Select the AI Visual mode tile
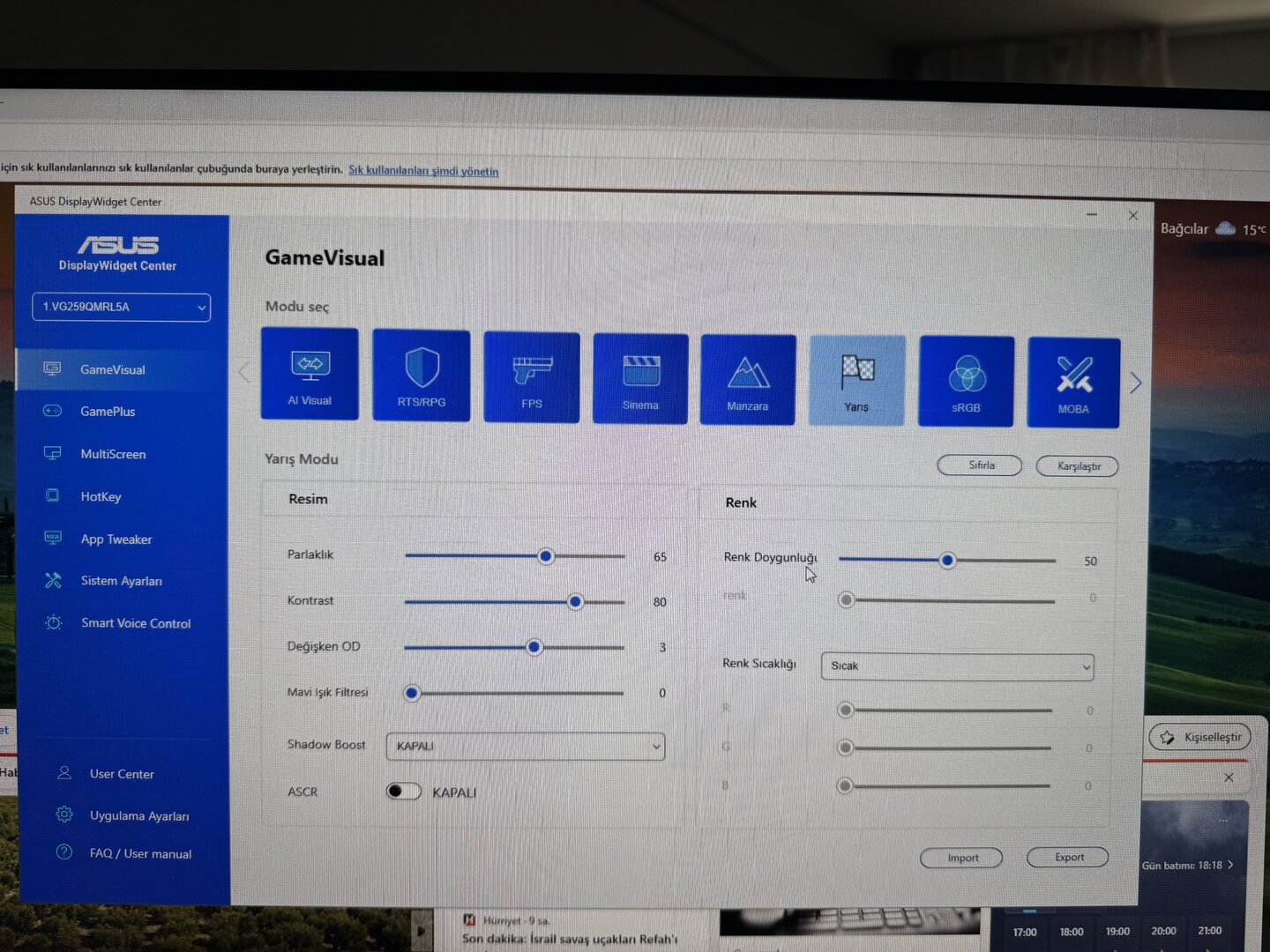 tap(310, 374)
